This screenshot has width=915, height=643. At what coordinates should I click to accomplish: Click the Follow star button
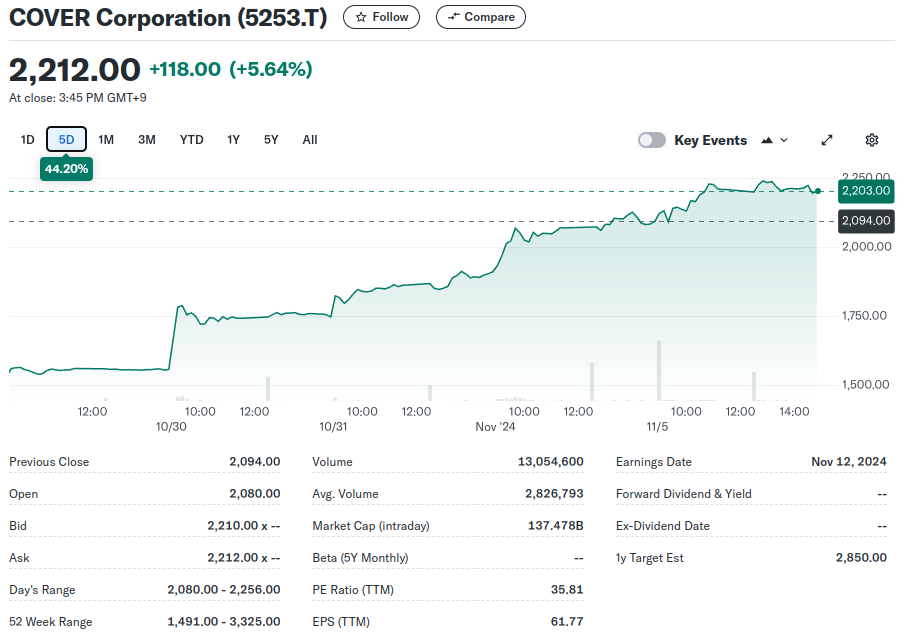[x=381, y=17]
